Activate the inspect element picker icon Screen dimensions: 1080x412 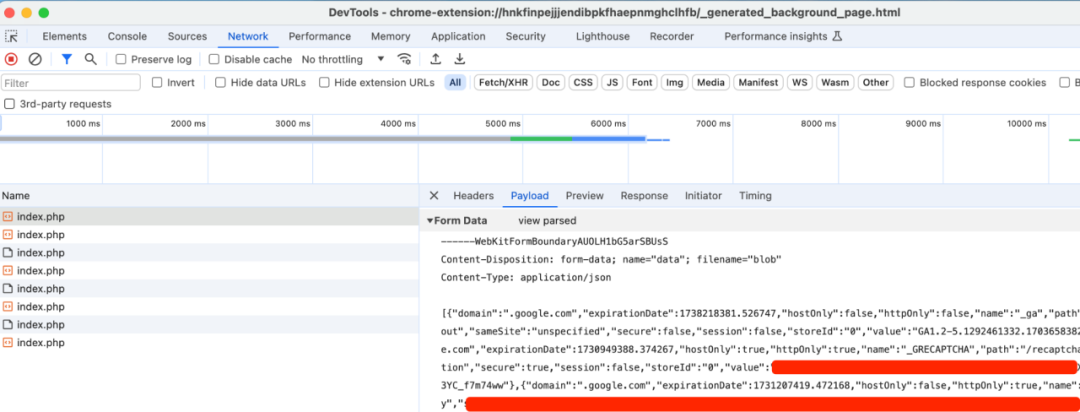pos(12,37)
